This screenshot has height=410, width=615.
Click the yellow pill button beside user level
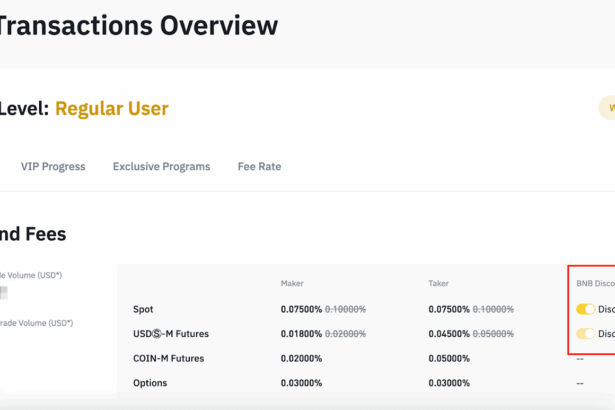coord(607,108)
